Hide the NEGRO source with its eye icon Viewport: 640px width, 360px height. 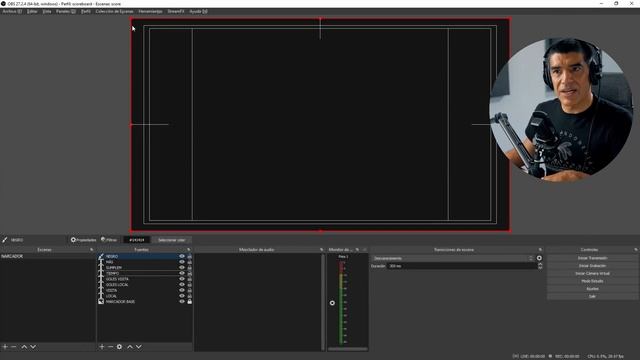[x=182, y=256]
